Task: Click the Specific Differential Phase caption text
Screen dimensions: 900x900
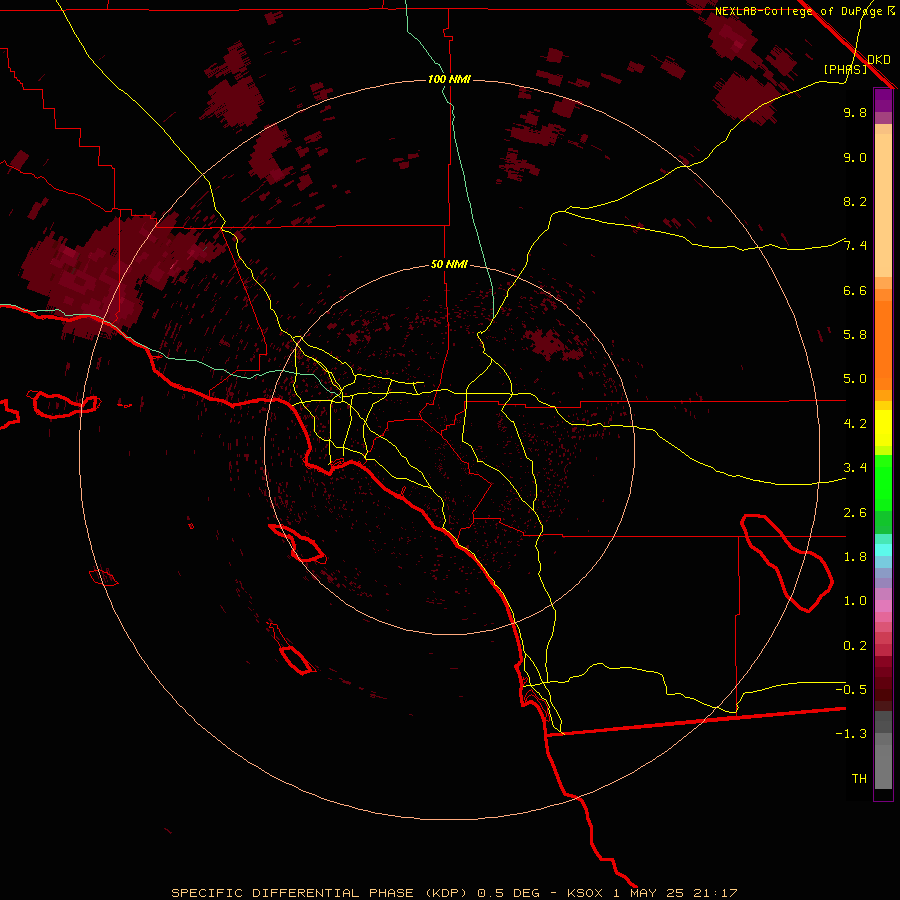Action: pyautogui.click(x=454, y=893)
